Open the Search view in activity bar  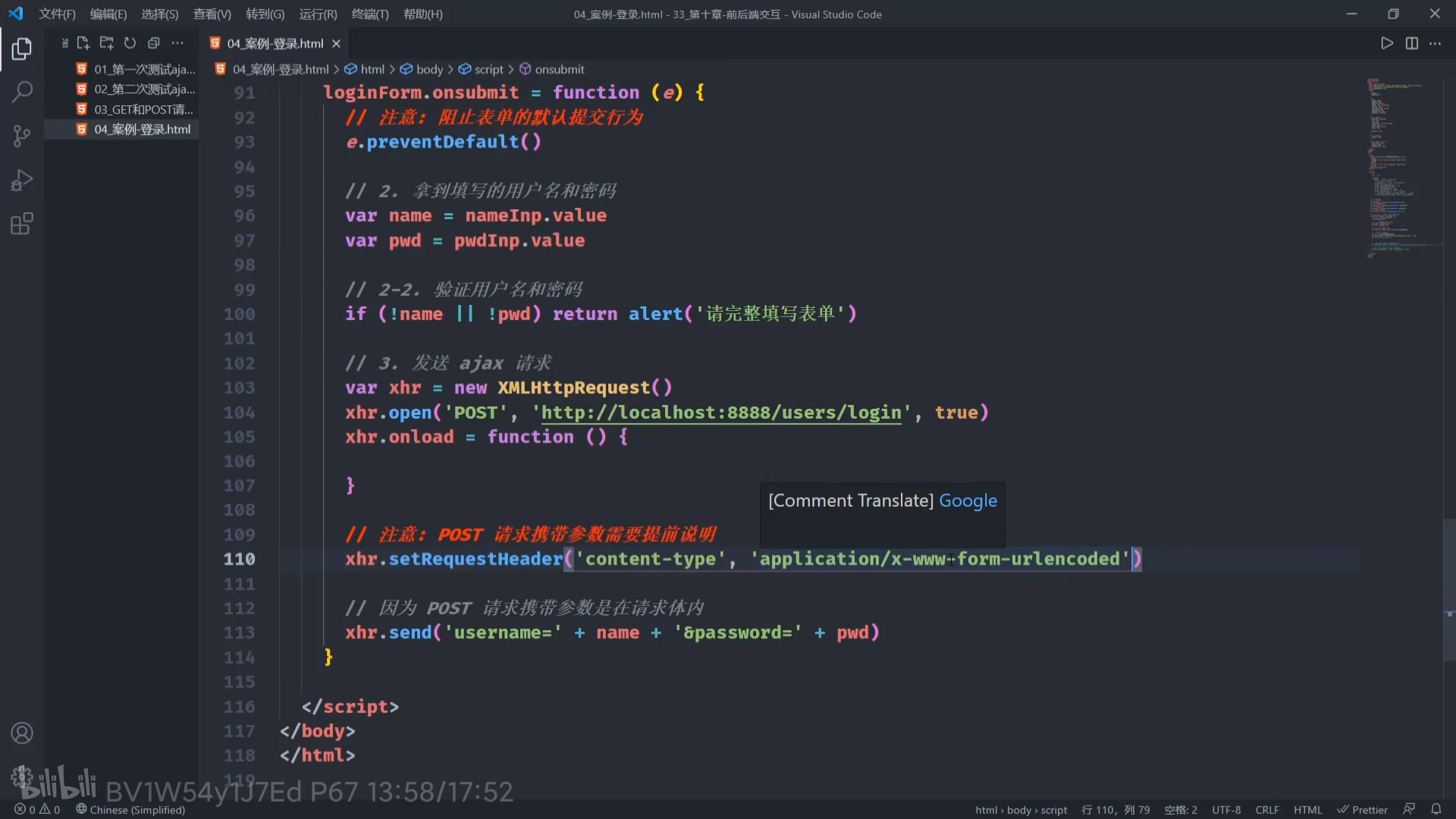click(22, 93)
